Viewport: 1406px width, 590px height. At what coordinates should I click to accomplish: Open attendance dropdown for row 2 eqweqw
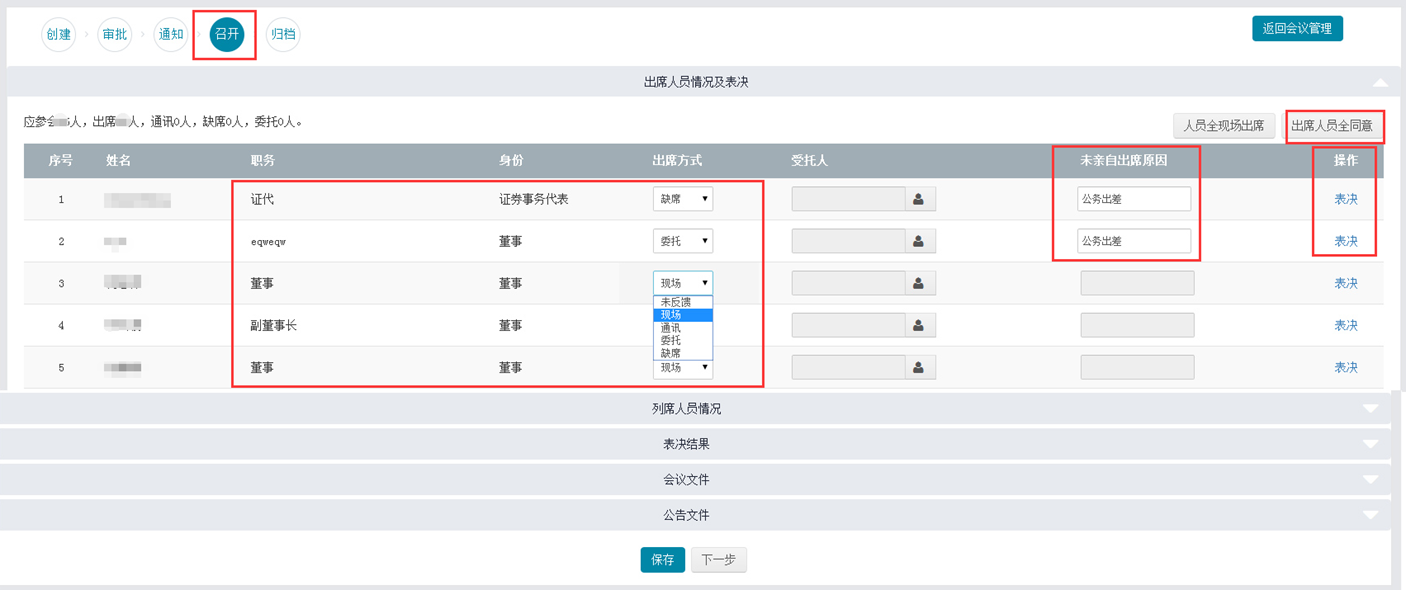click(x=683, y=241)
